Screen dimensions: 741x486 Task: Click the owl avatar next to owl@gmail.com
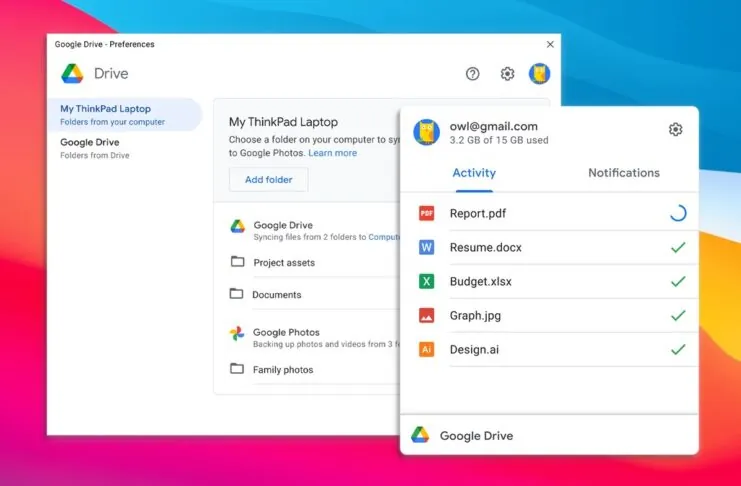tap(426, 132)
